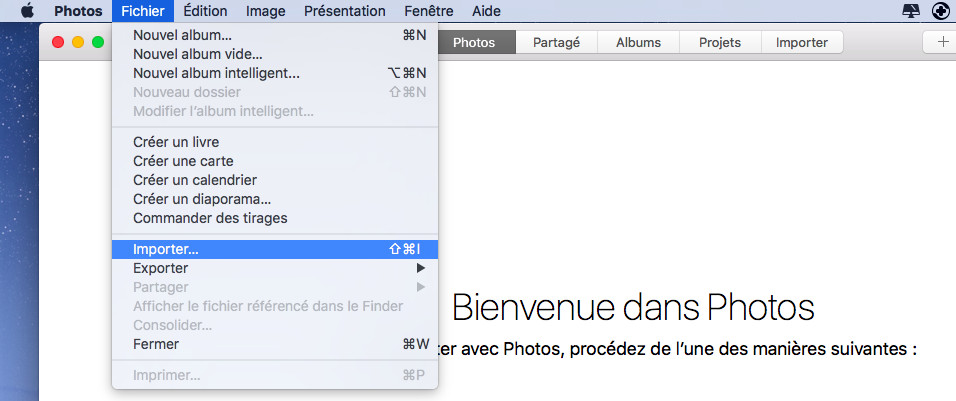Switch to the Importer tab in the toolbar

click(x=802, y=43)
